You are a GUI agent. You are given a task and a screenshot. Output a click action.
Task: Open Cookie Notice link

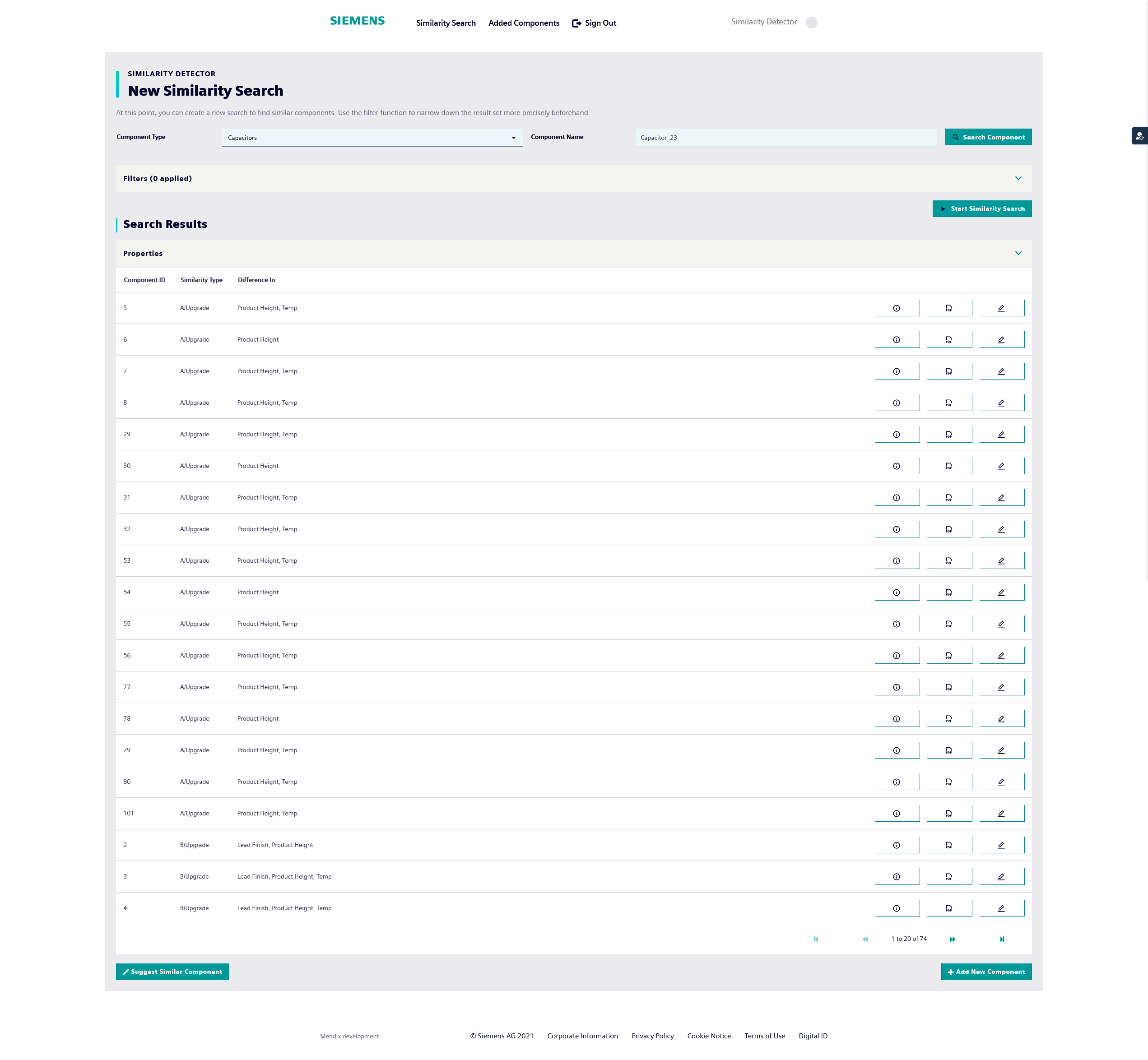click(x=709, y=1036)
